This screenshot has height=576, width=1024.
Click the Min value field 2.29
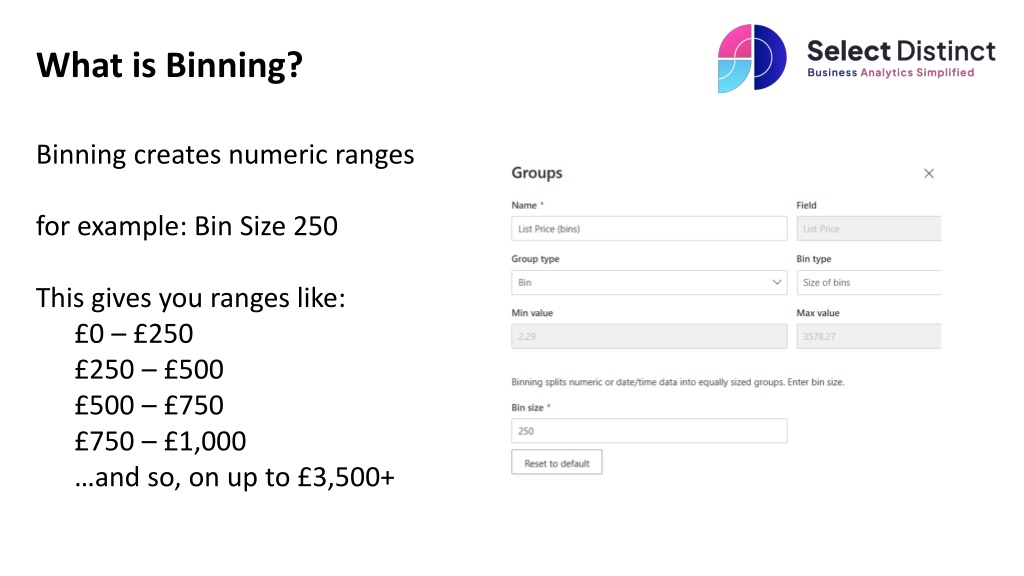coord(649,336)
